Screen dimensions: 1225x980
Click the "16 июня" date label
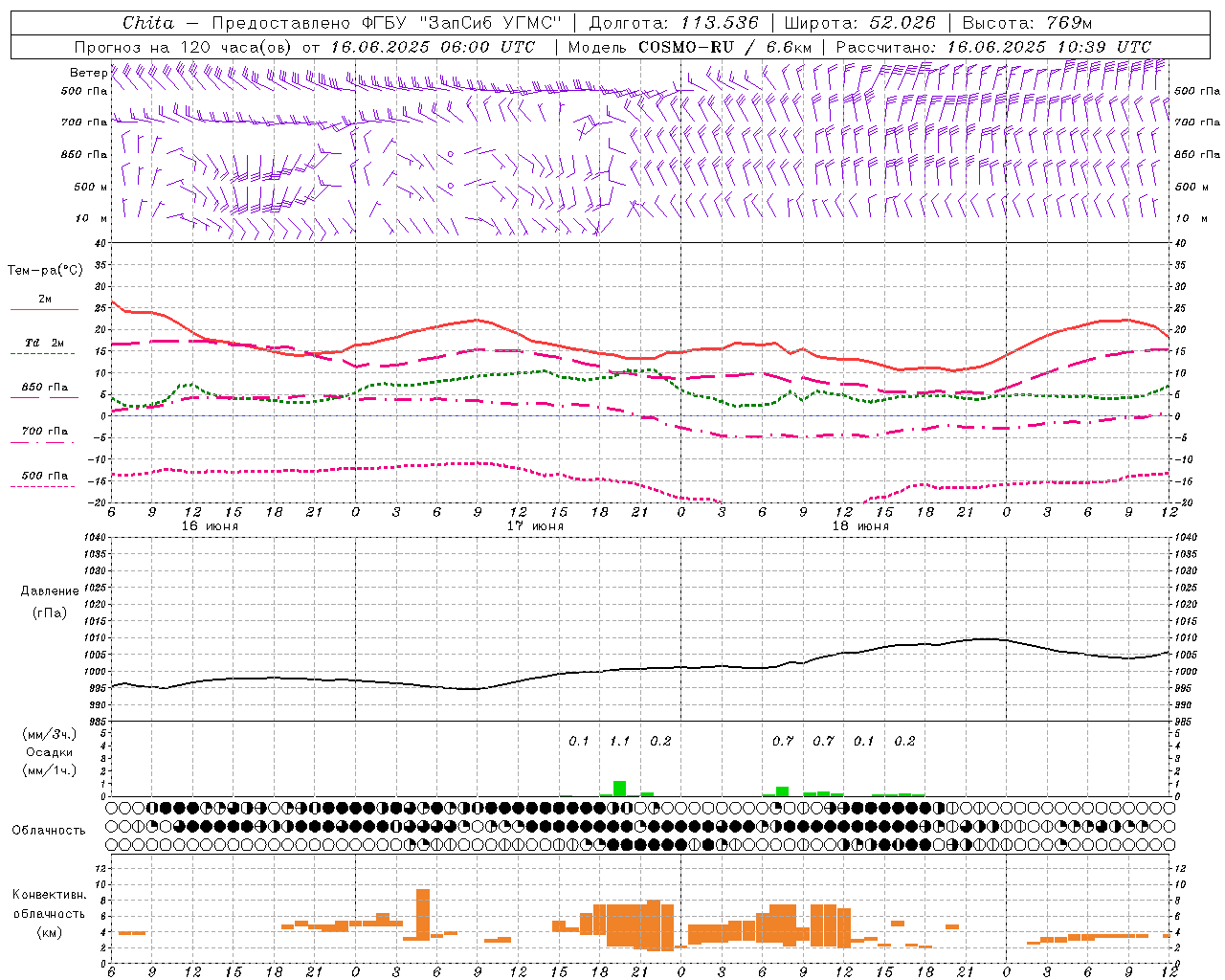(210, 526)
